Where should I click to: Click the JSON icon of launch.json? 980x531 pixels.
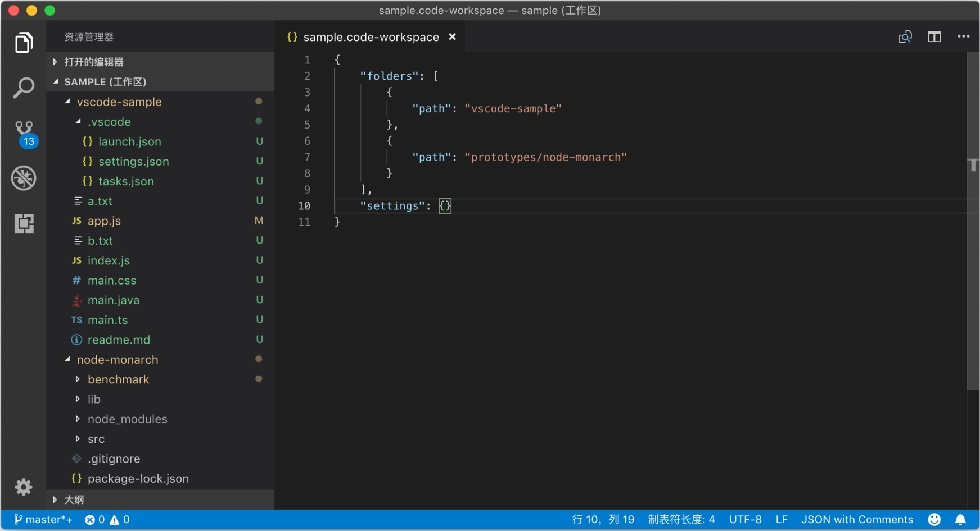[x=88, y=141]
